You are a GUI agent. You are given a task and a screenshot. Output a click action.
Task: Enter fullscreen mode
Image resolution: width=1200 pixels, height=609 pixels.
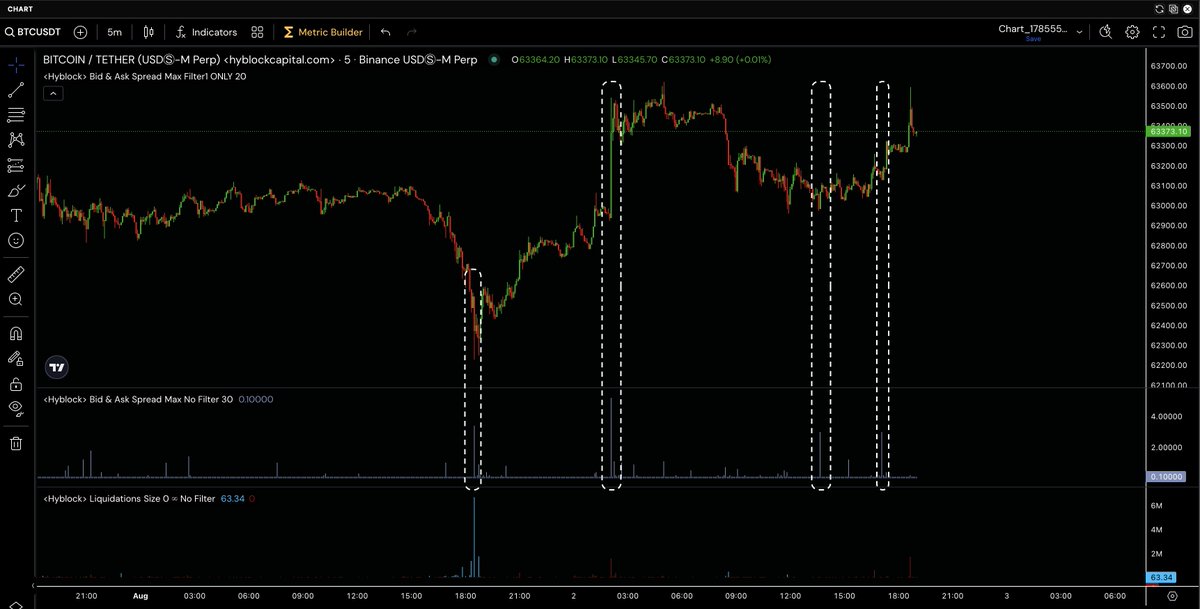1158,32
